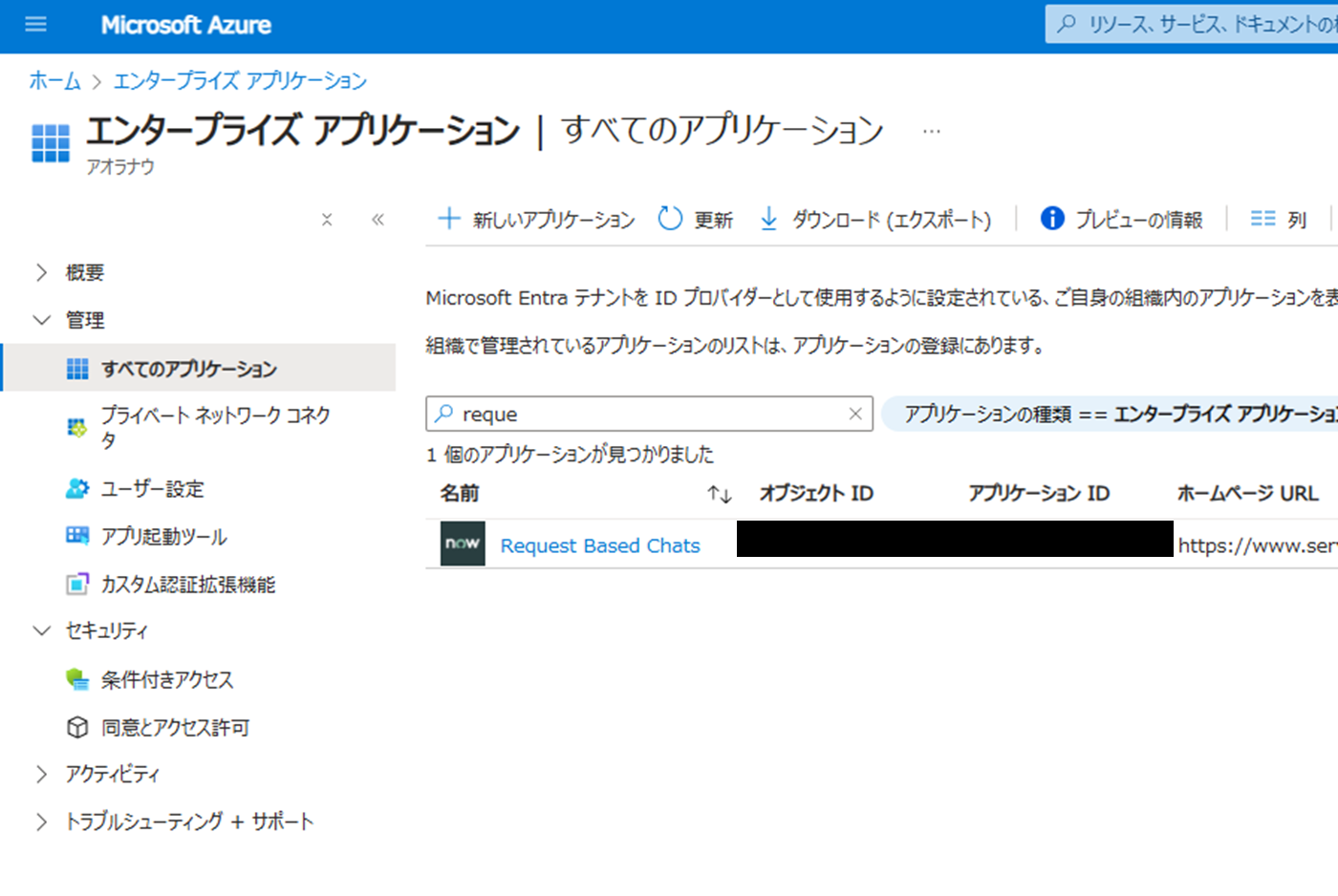Click the circular refresh arrow icon

[670, 219]
